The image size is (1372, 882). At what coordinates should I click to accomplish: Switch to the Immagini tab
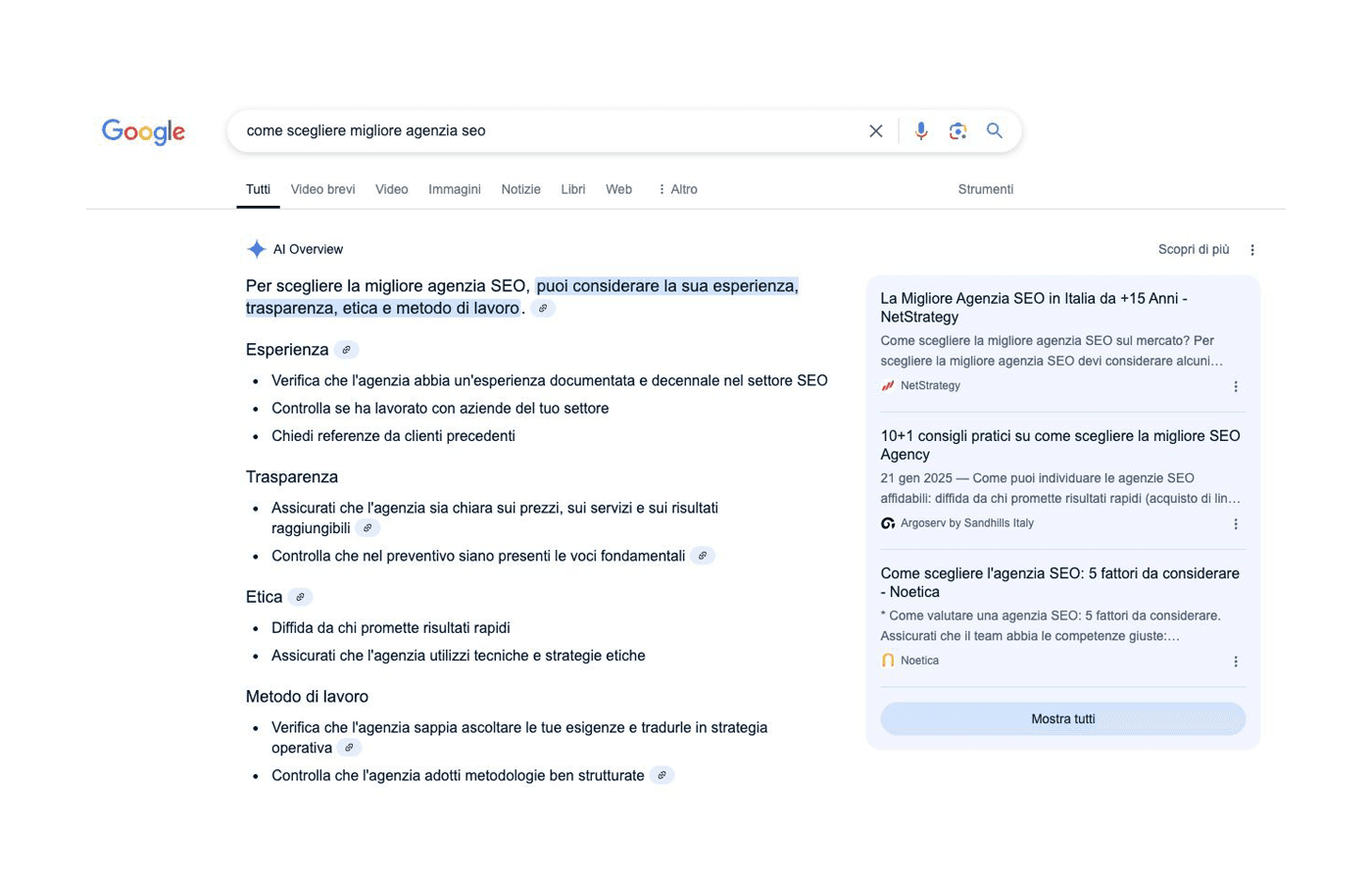pos(455,189)
